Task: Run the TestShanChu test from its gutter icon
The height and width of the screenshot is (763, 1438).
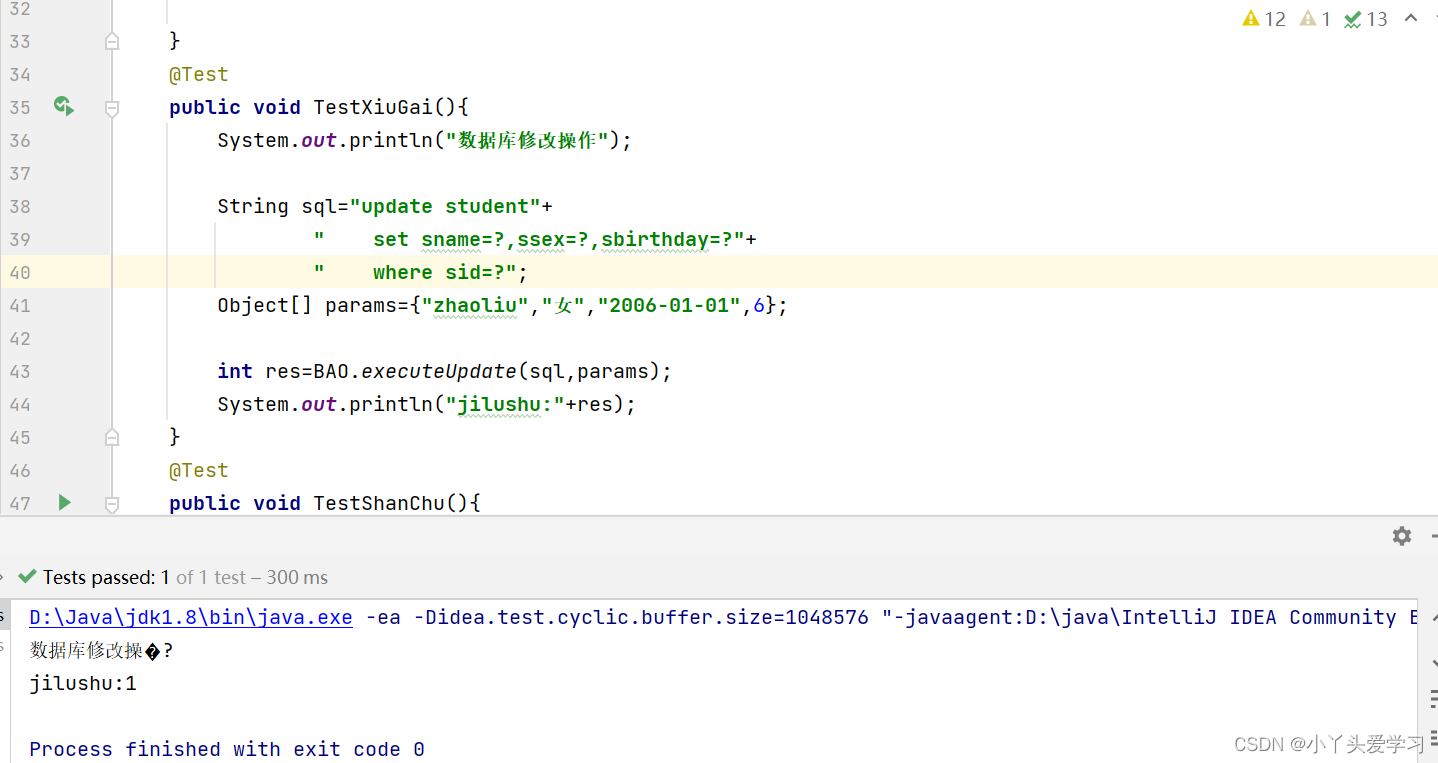Action: 65,502
